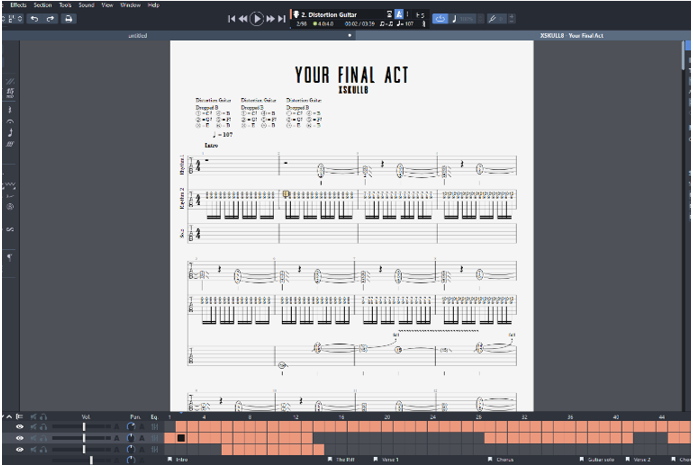The image size is (693, 466).
Task: Enable loop playback button
Action: coord(440,19)
